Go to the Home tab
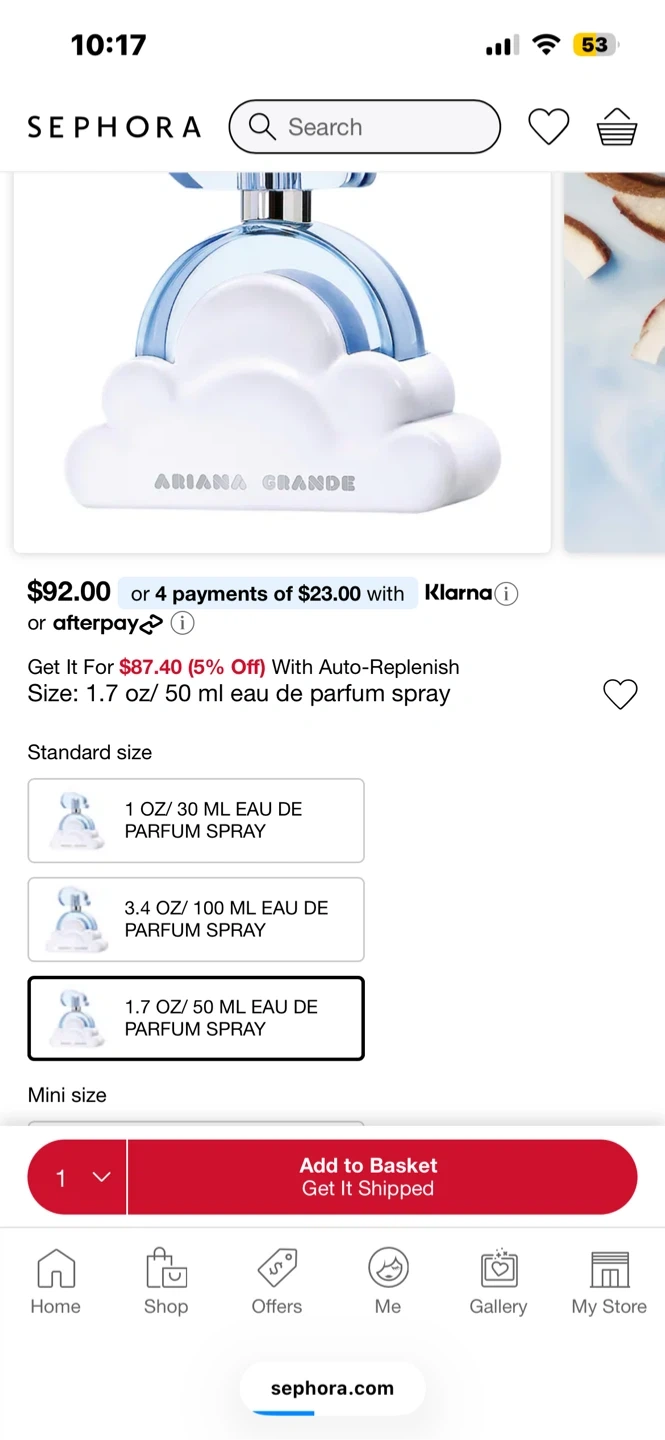 click(55, 1282)
